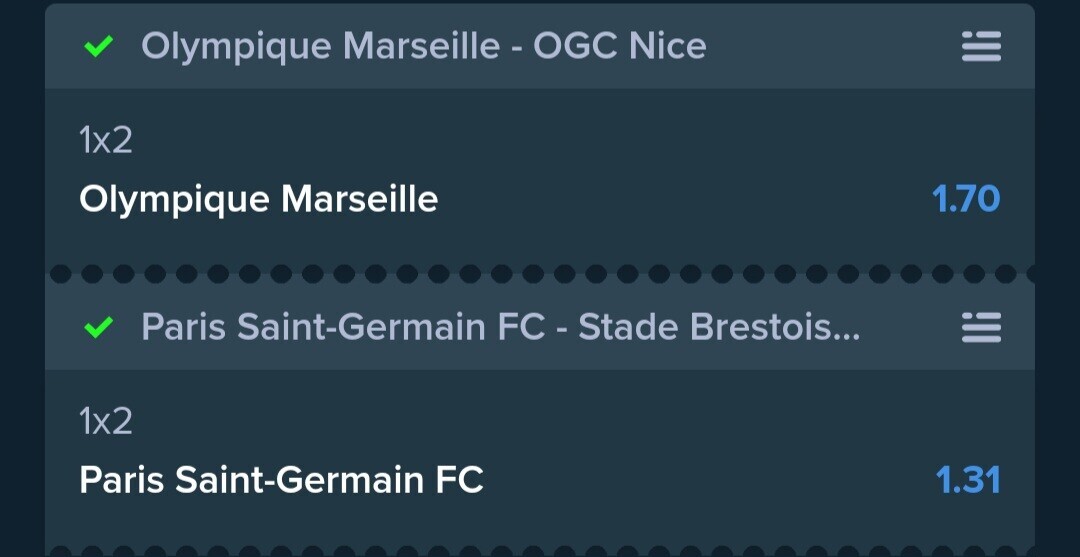Select gray 'Paris Saint-Germain FC' in second match header
This screenshot has width=1080, height=557.
343,328
